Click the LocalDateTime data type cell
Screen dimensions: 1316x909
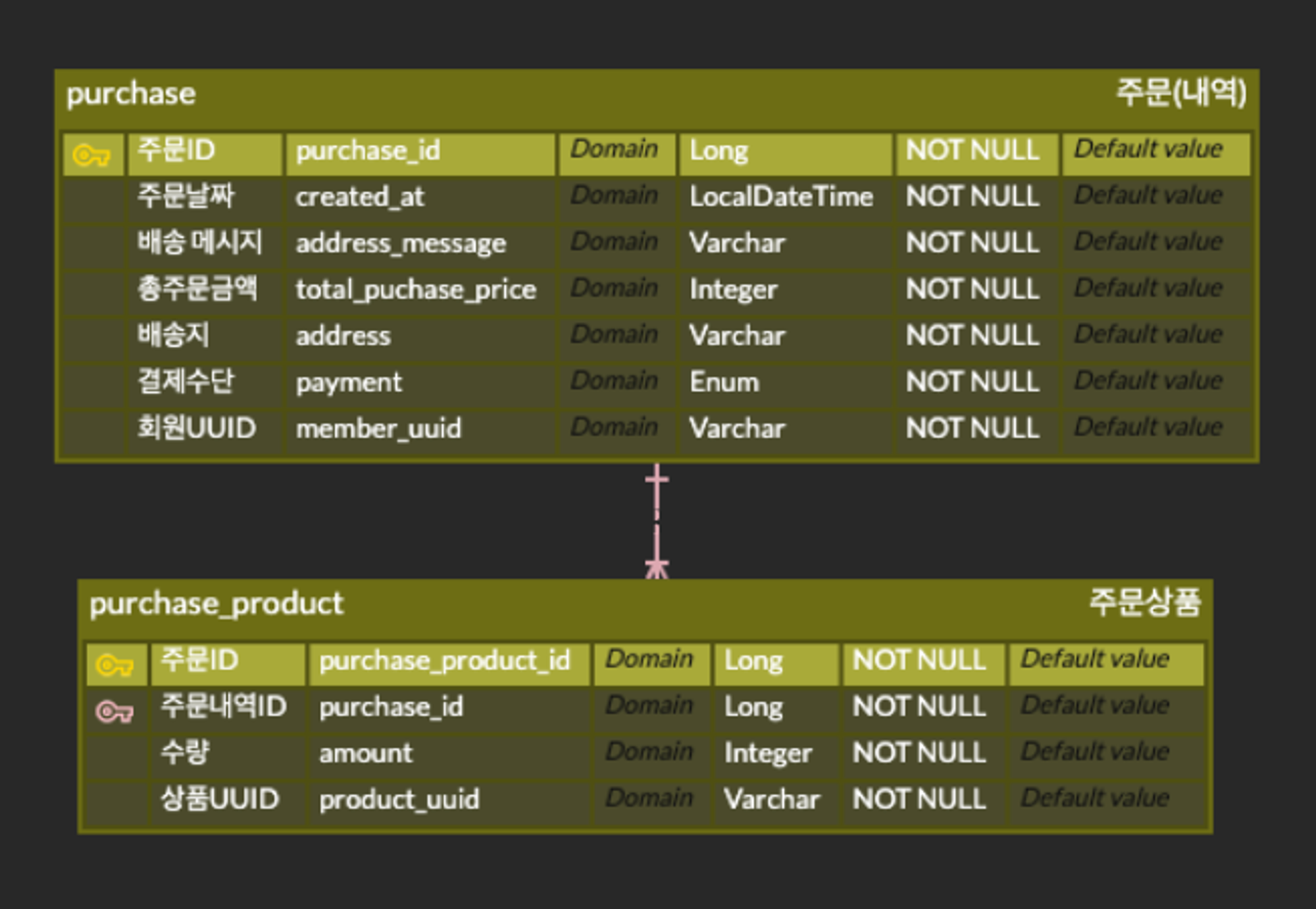click(x=781, y=197)
